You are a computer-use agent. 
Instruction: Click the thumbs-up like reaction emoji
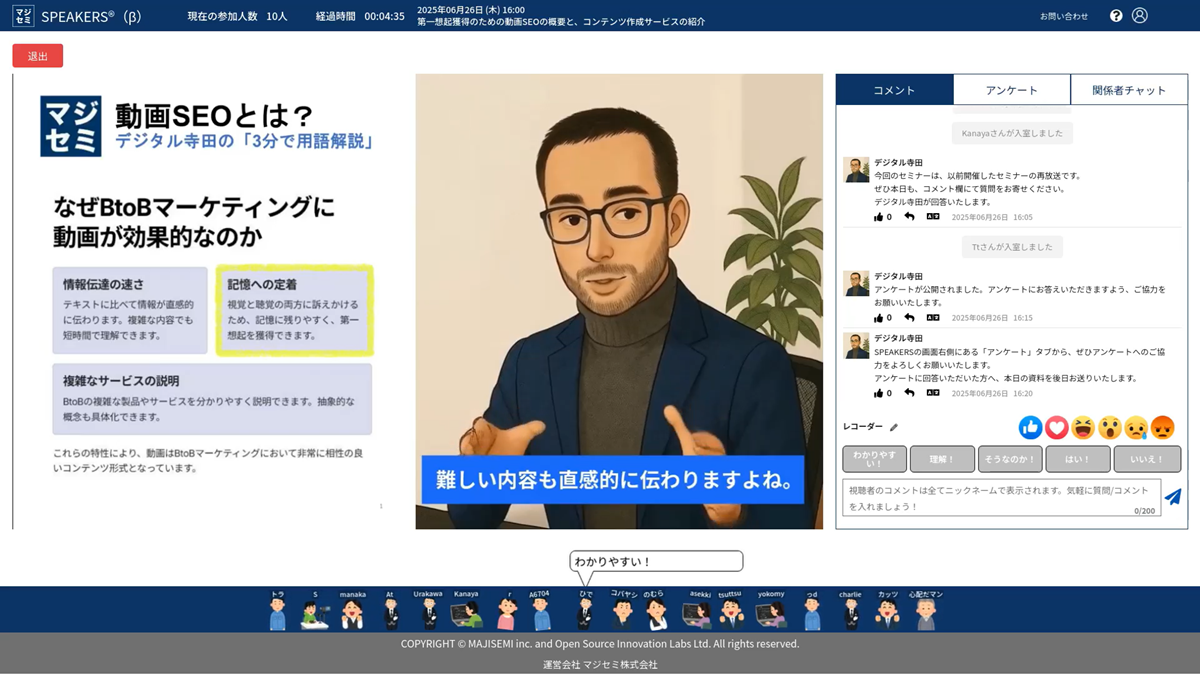[1030, 428]
